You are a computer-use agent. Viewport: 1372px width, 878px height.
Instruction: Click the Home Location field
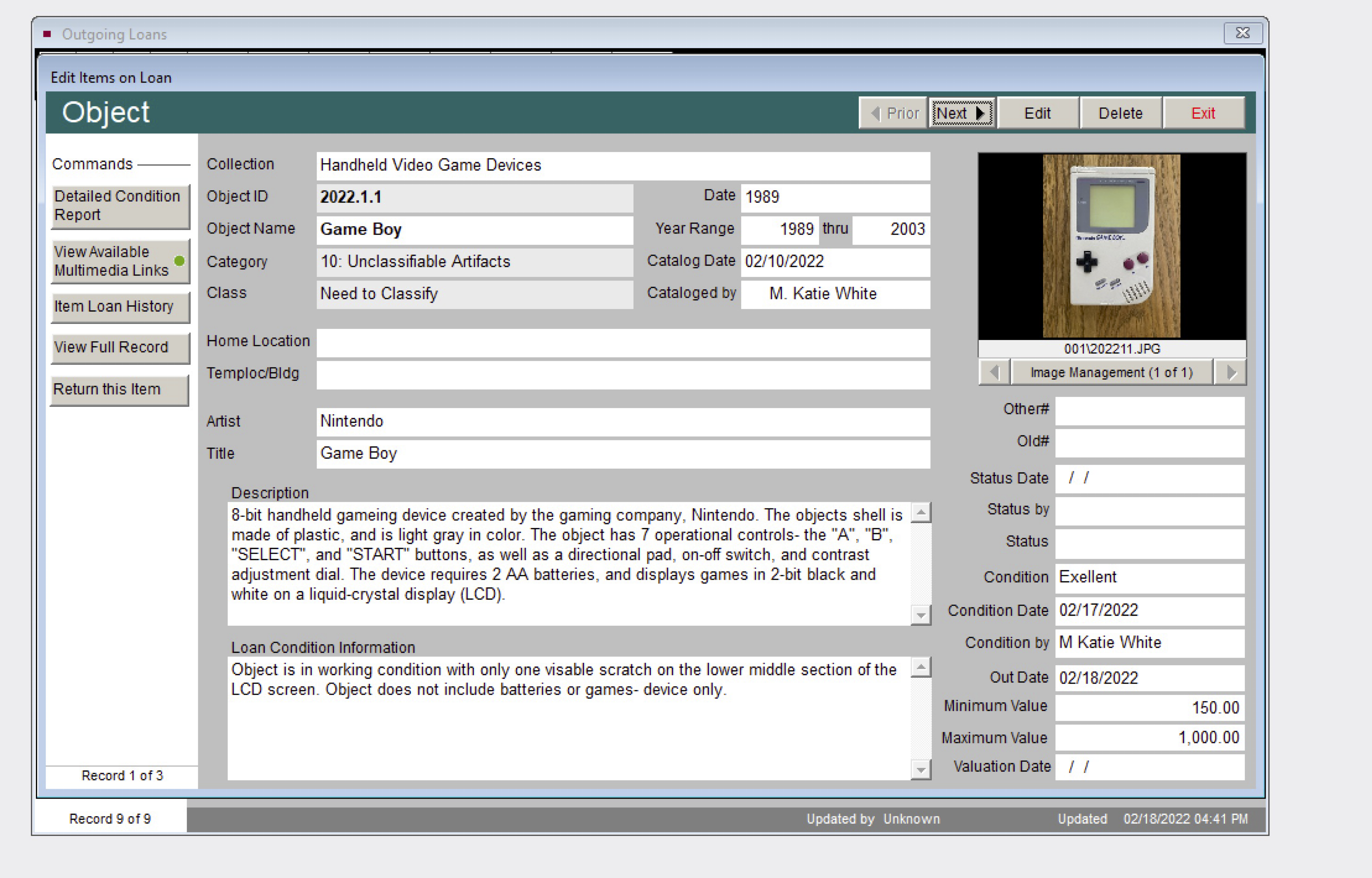click(623, 342)
